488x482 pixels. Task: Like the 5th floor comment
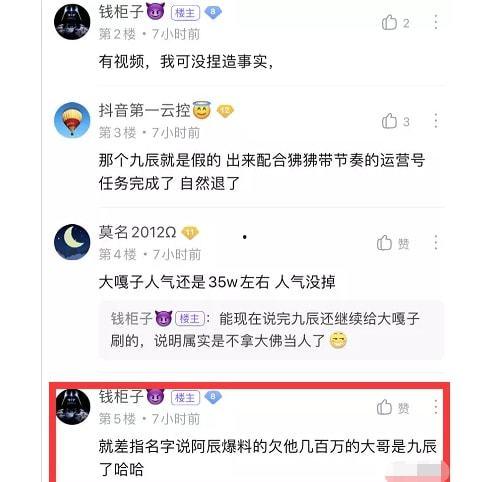tap(393, 407)
